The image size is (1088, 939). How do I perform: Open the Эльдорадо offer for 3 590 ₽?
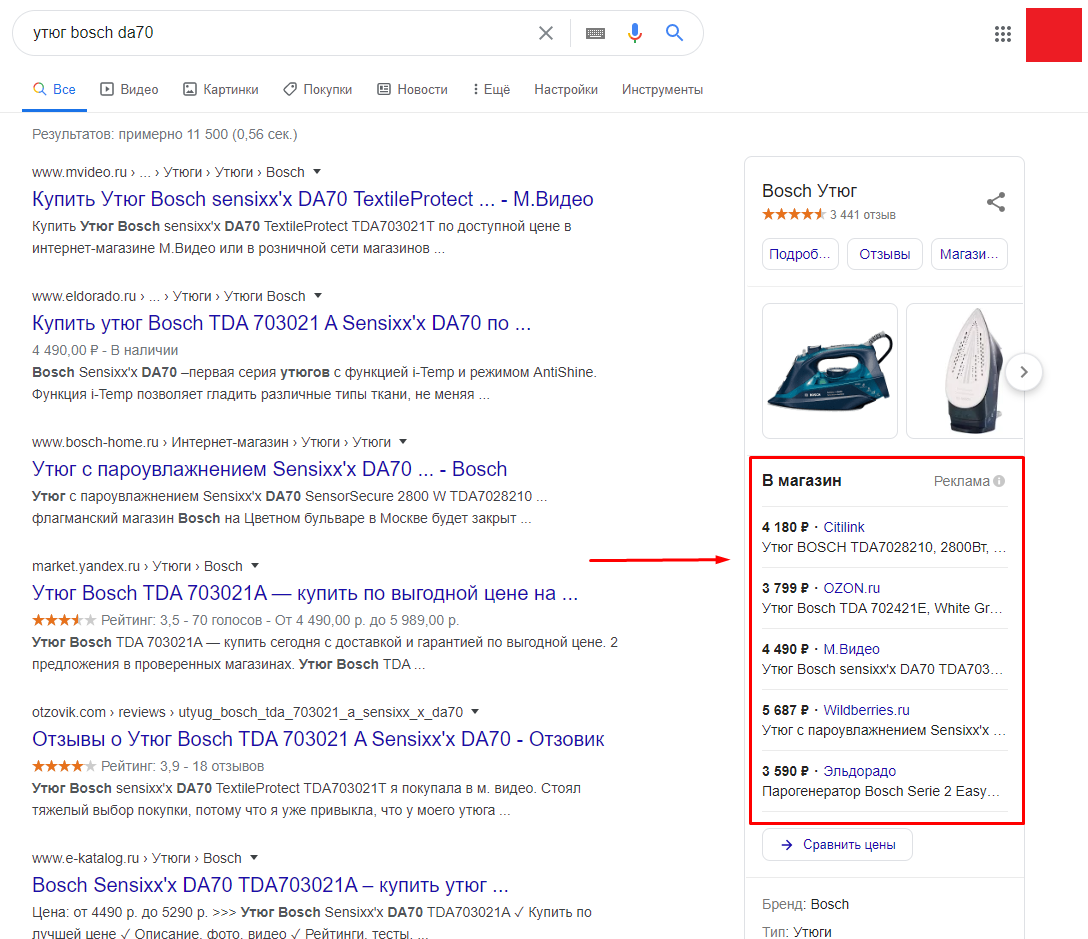(x=859, y=771)
